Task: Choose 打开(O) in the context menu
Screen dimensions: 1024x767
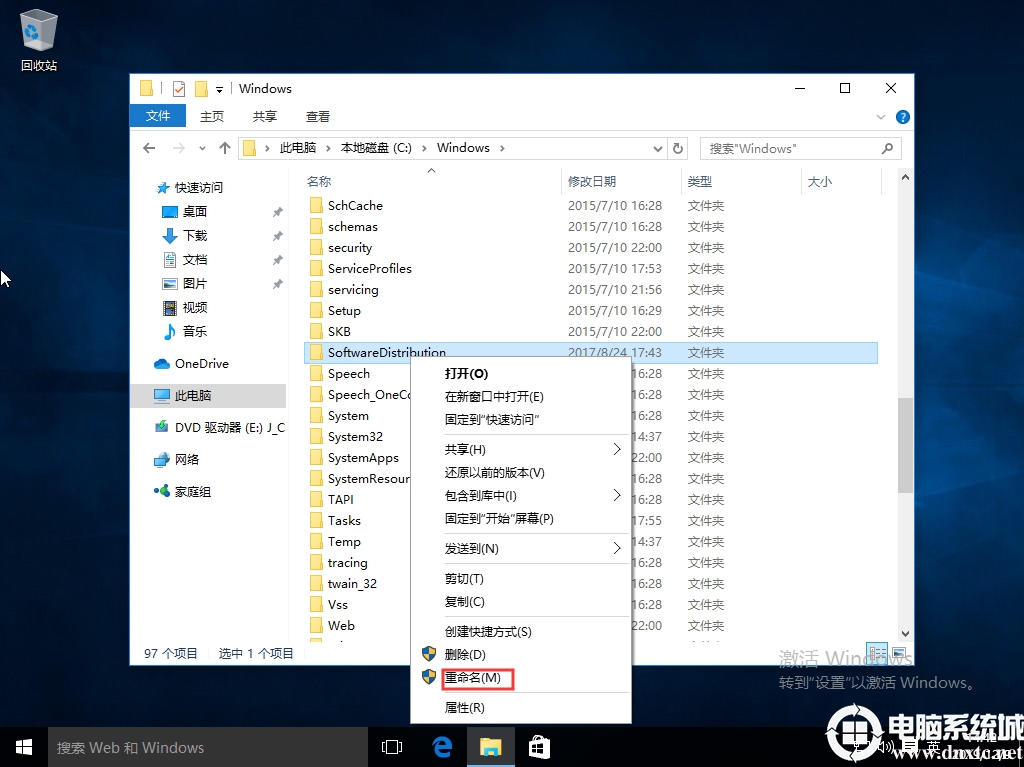Action: [466, 374]
